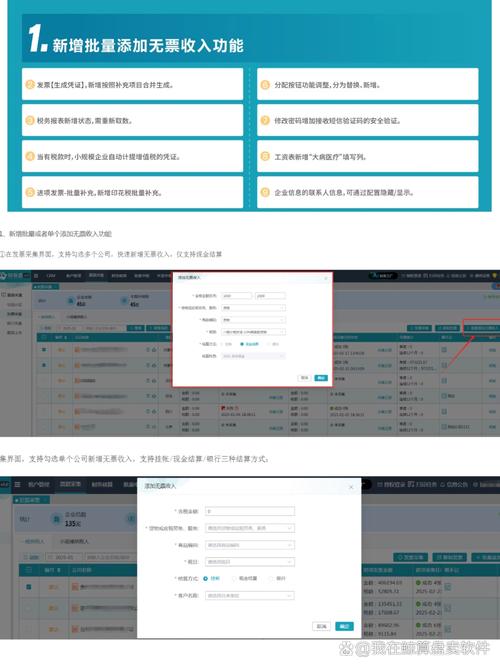Toggle the table header select-all checkbox in lower screenshot
This screenshot has width=500, height=667.
[x=29, y=570]
